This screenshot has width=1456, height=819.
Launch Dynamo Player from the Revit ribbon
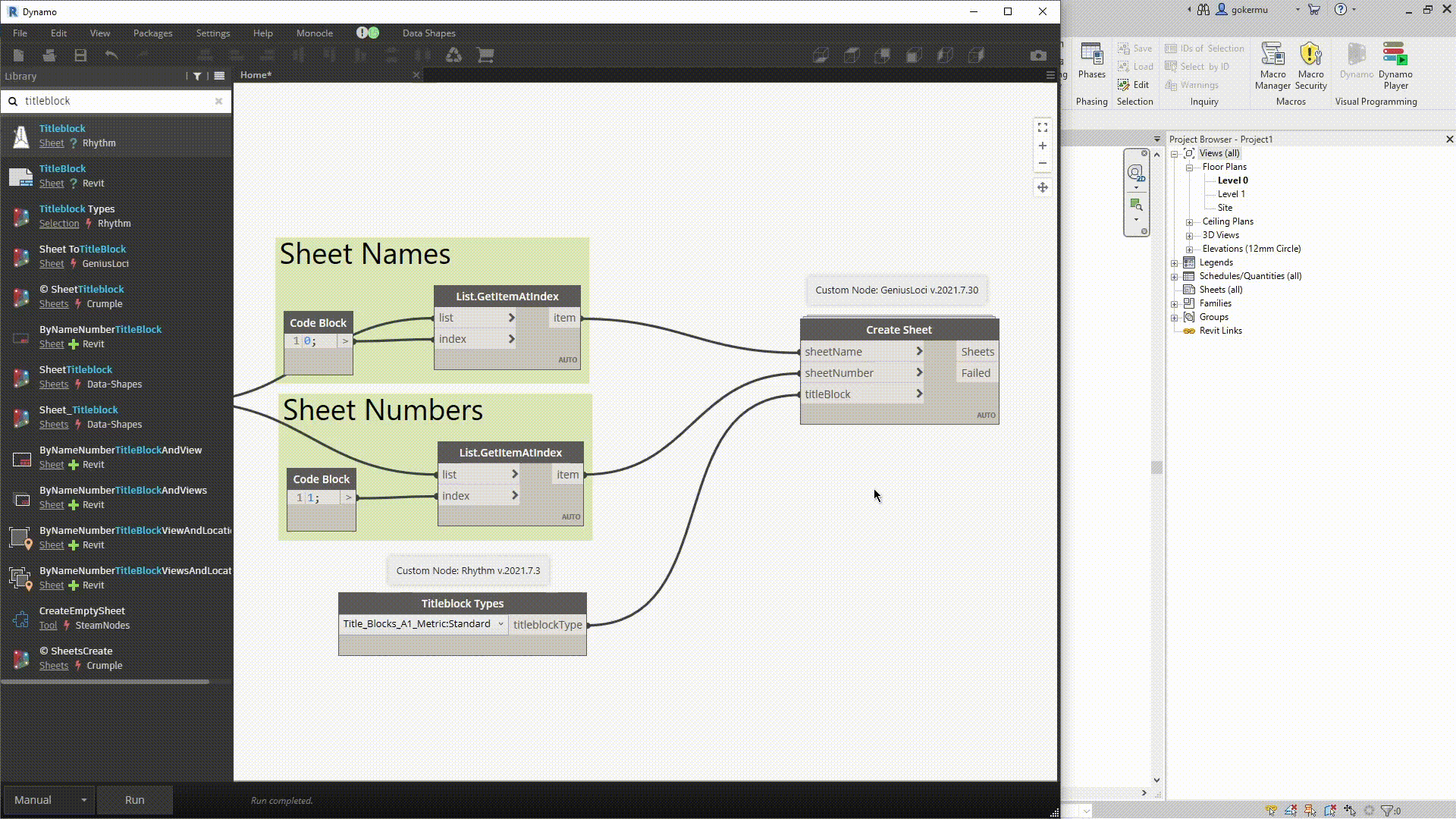[1396, 64]
